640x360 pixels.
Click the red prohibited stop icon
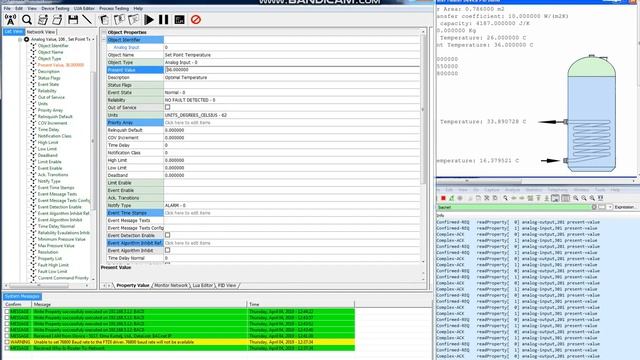click(196, 20)
